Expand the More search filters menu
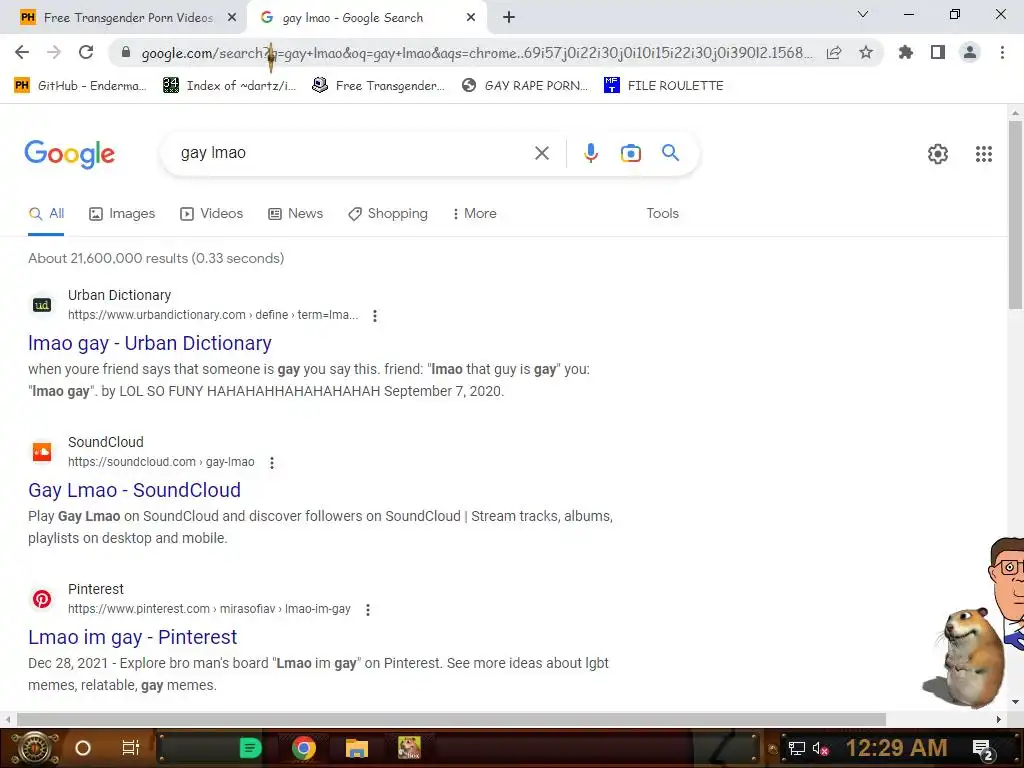The image size is (1024, 768). coord(475,214)
